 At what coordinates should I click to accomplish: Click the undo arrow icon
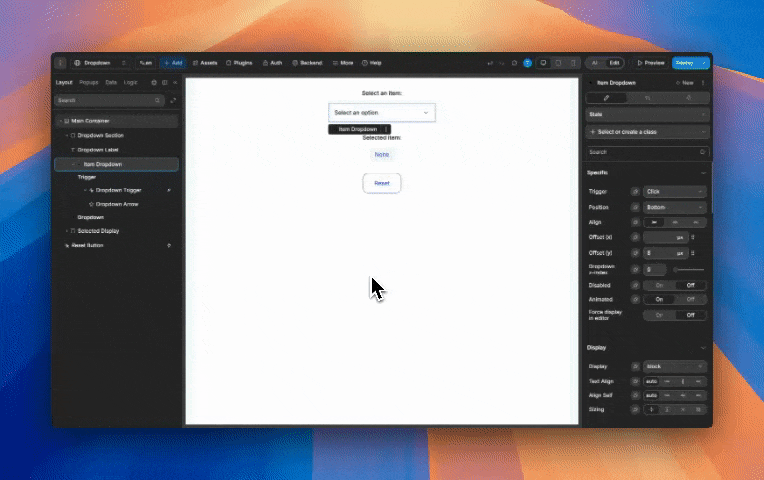click(x=490, y=63)
